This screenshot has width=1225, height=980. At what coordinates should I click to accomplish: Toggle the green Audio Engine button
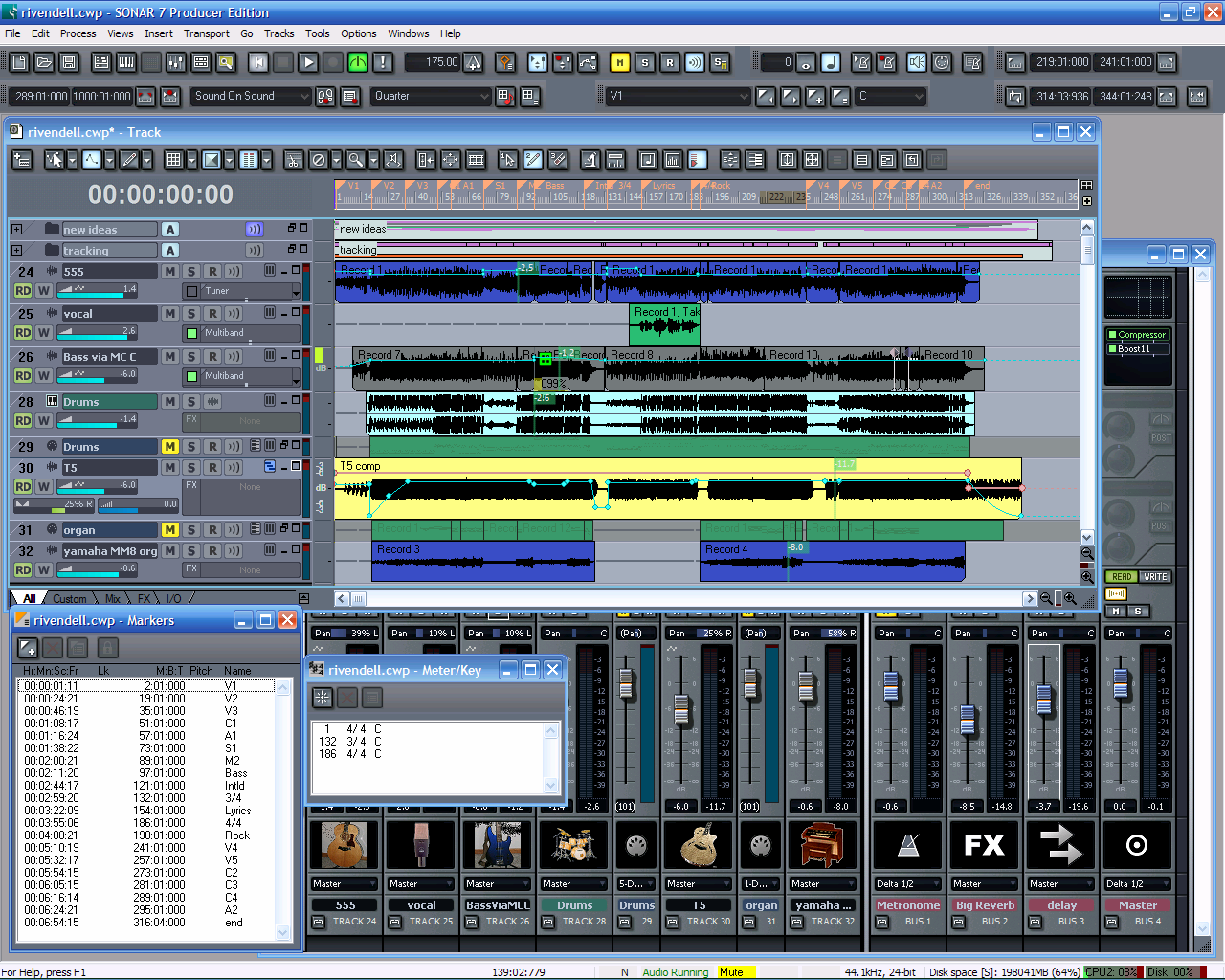[358, 62]
